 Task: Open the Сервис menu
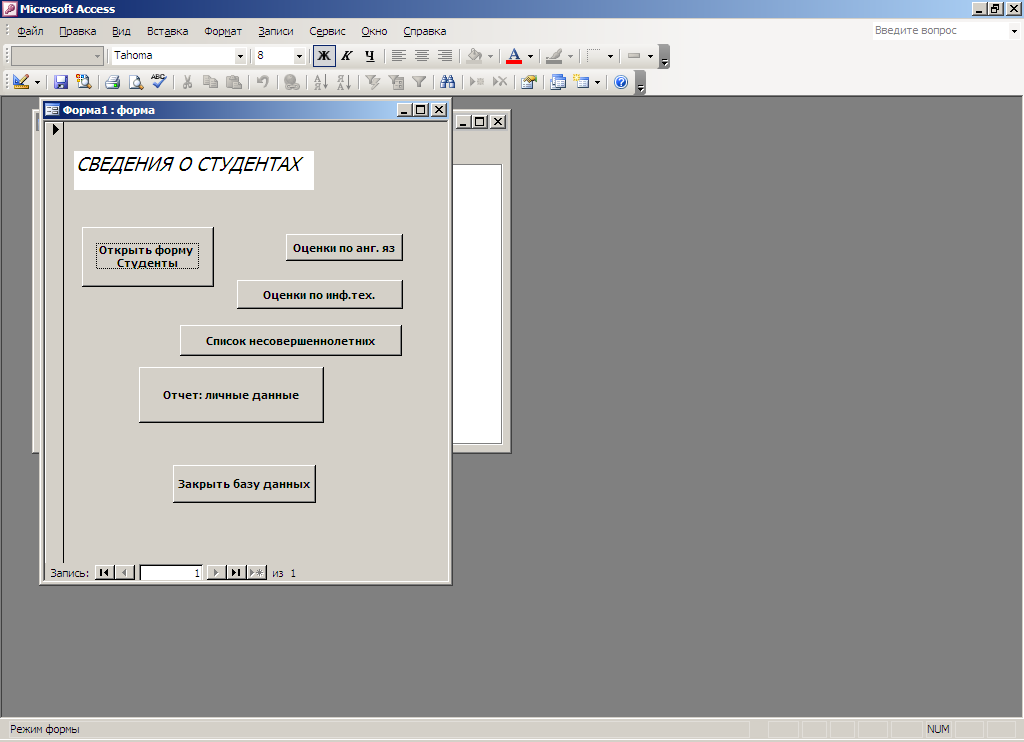point(327,31)
